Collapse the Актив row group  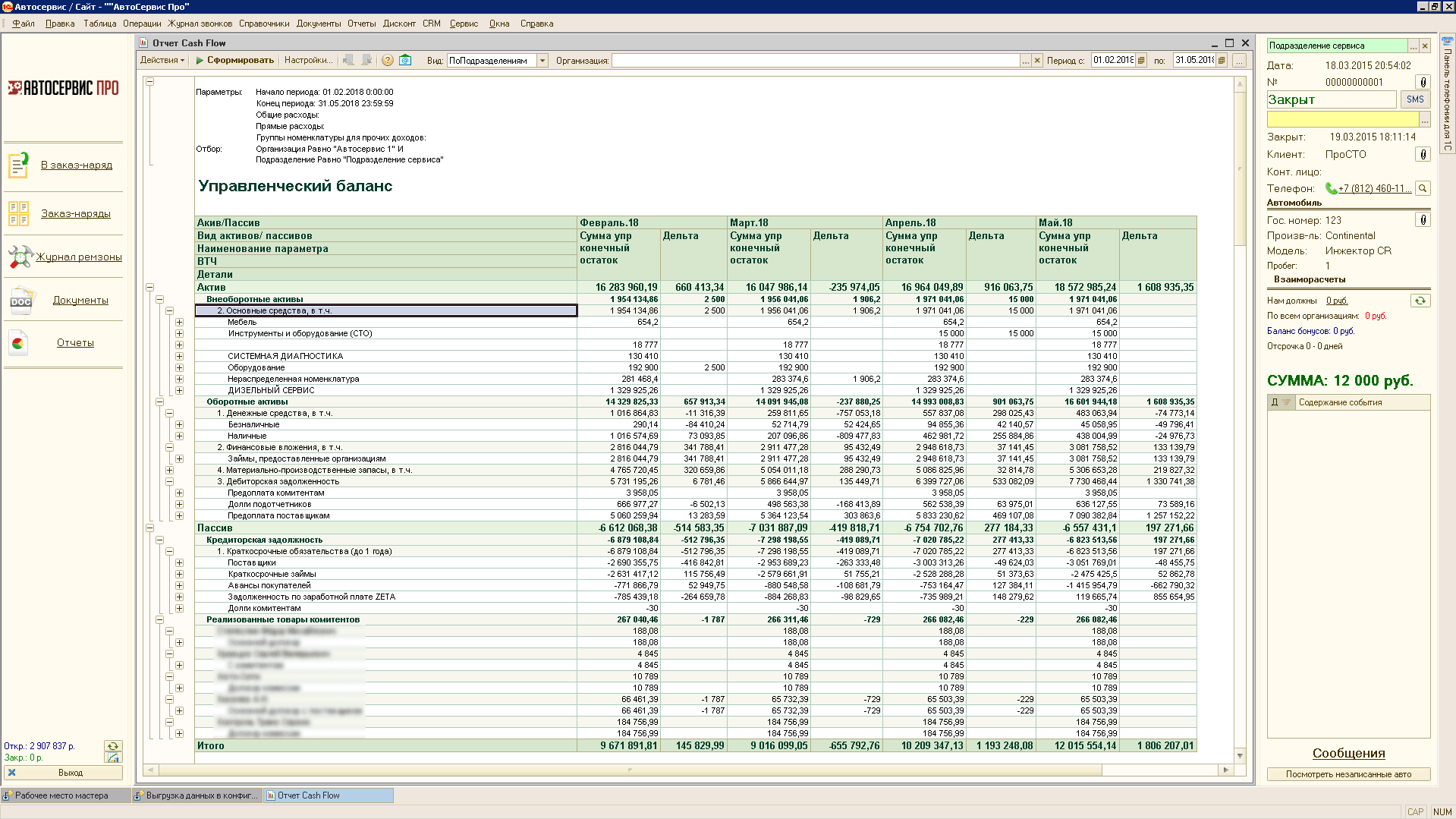tap(149, 288)
